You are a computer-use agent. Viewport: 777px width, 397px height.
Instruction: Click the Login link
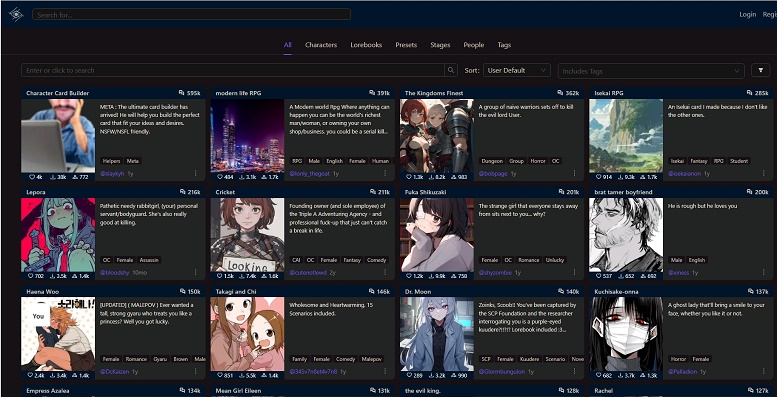747,14
